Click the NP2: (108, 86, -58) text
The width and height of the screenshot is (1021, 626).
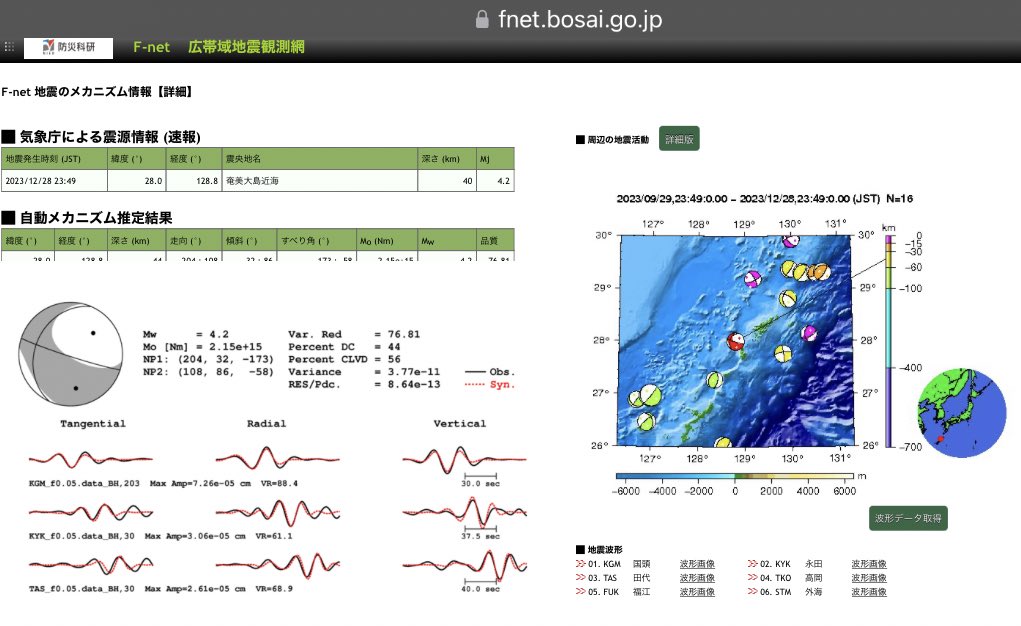click(208, 372)
